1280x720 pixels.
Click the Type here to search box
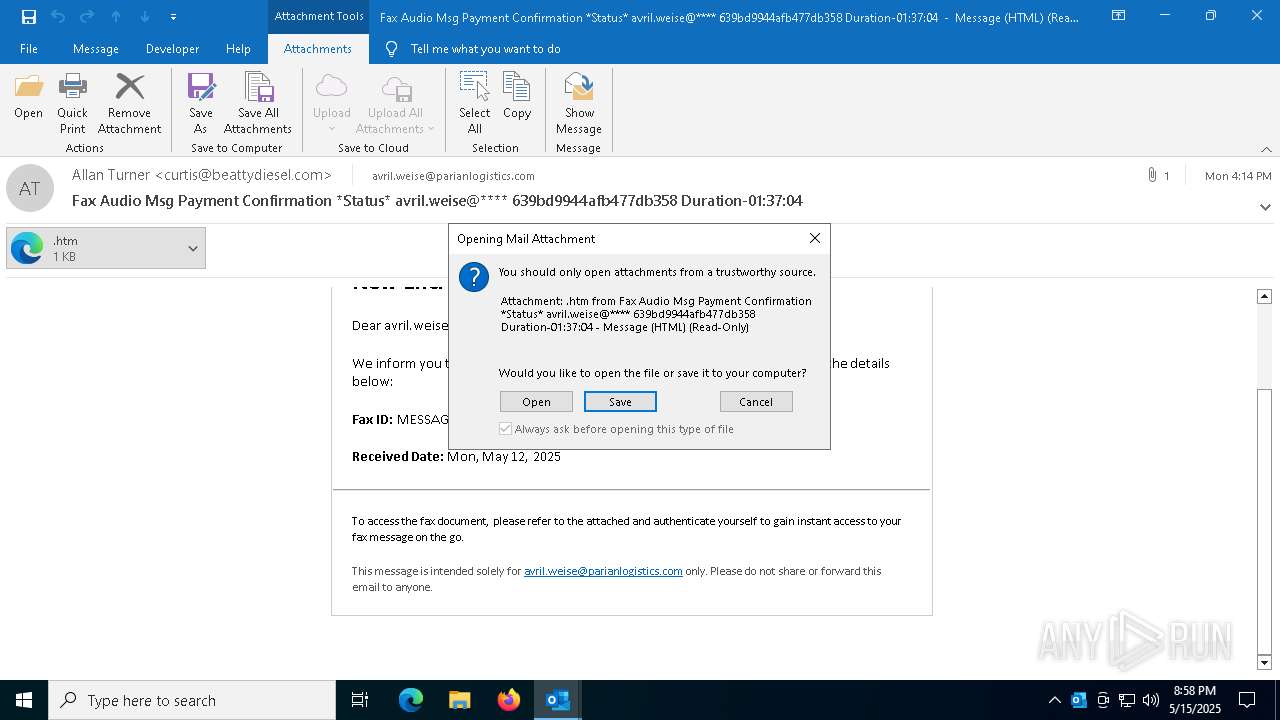(x=192, y=700)
